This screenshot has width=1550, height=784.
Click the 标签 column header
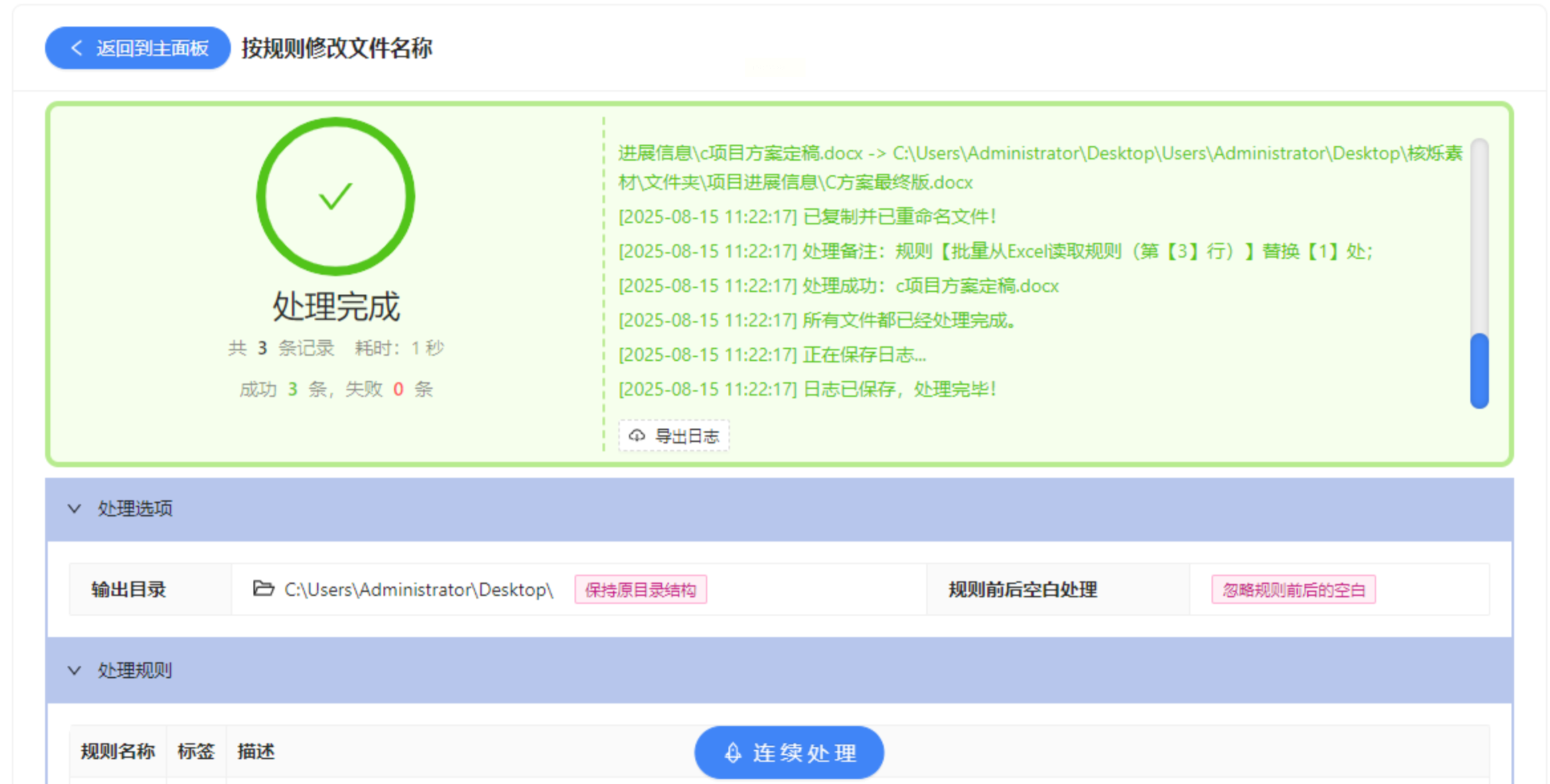[x=196, y=751]
